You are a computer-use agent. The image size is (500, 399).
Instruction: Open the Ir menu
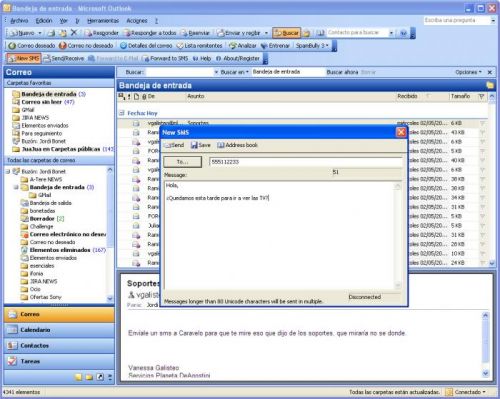click(x=77, y=21)
